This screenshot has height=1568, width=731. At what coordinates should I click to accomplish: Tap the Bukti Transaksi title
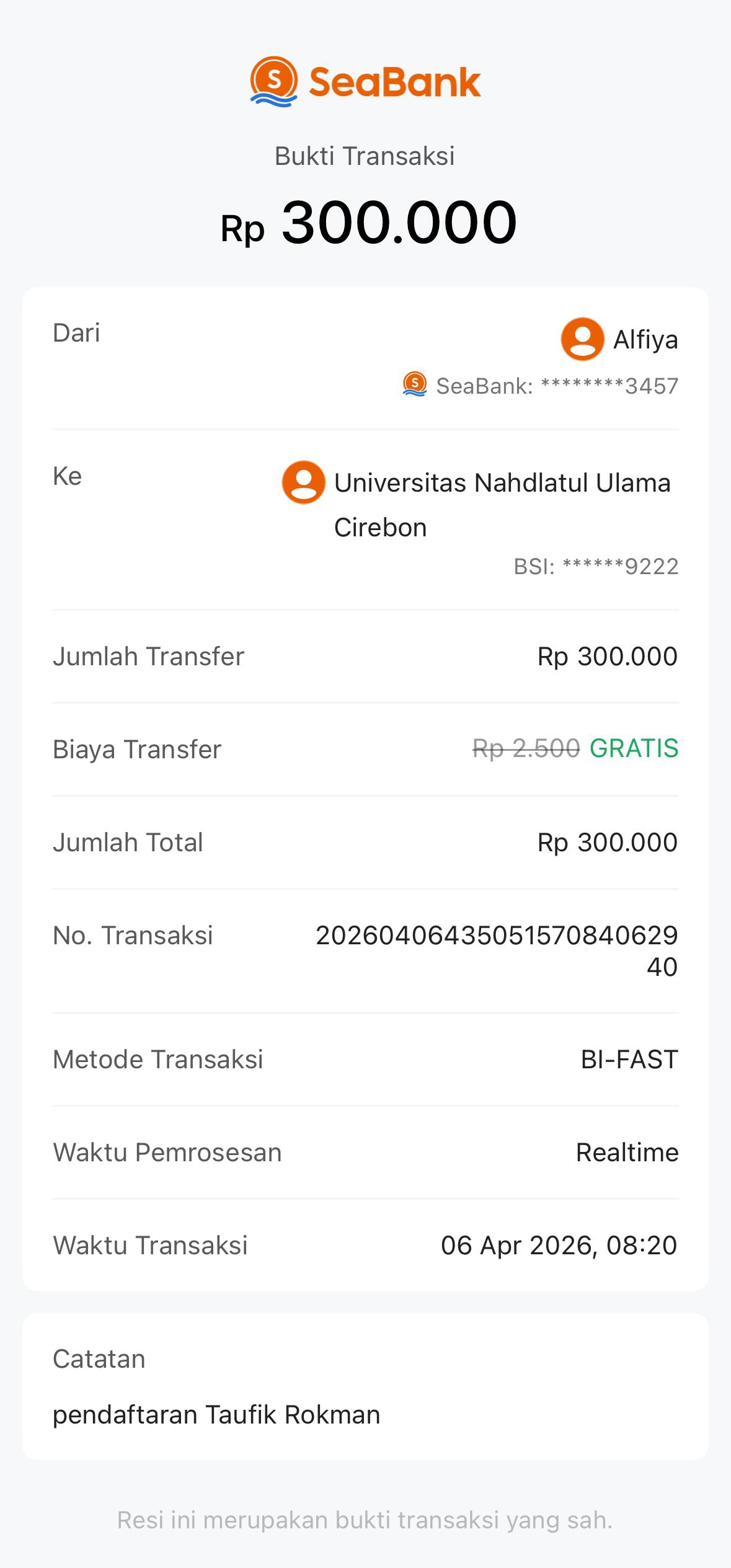(365, 156)
